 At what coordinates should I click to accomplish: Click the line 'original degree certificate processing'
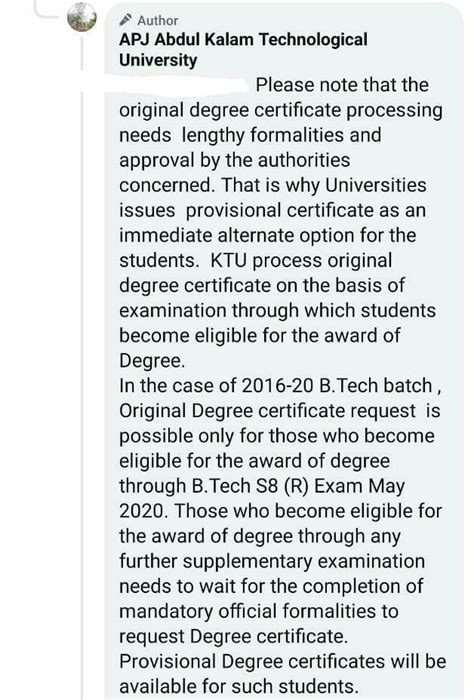click(281, 110)
